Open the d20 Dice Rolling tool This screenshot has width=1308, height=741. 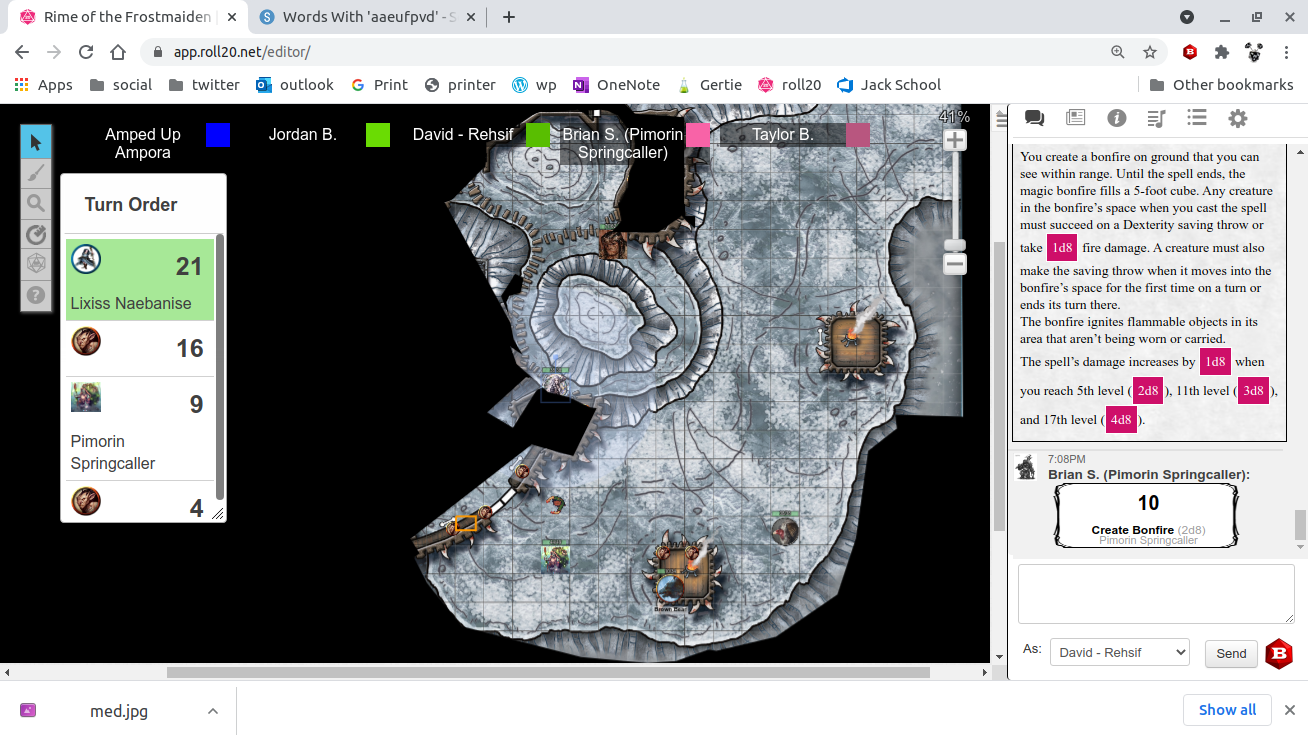click(x=36, y=264)
